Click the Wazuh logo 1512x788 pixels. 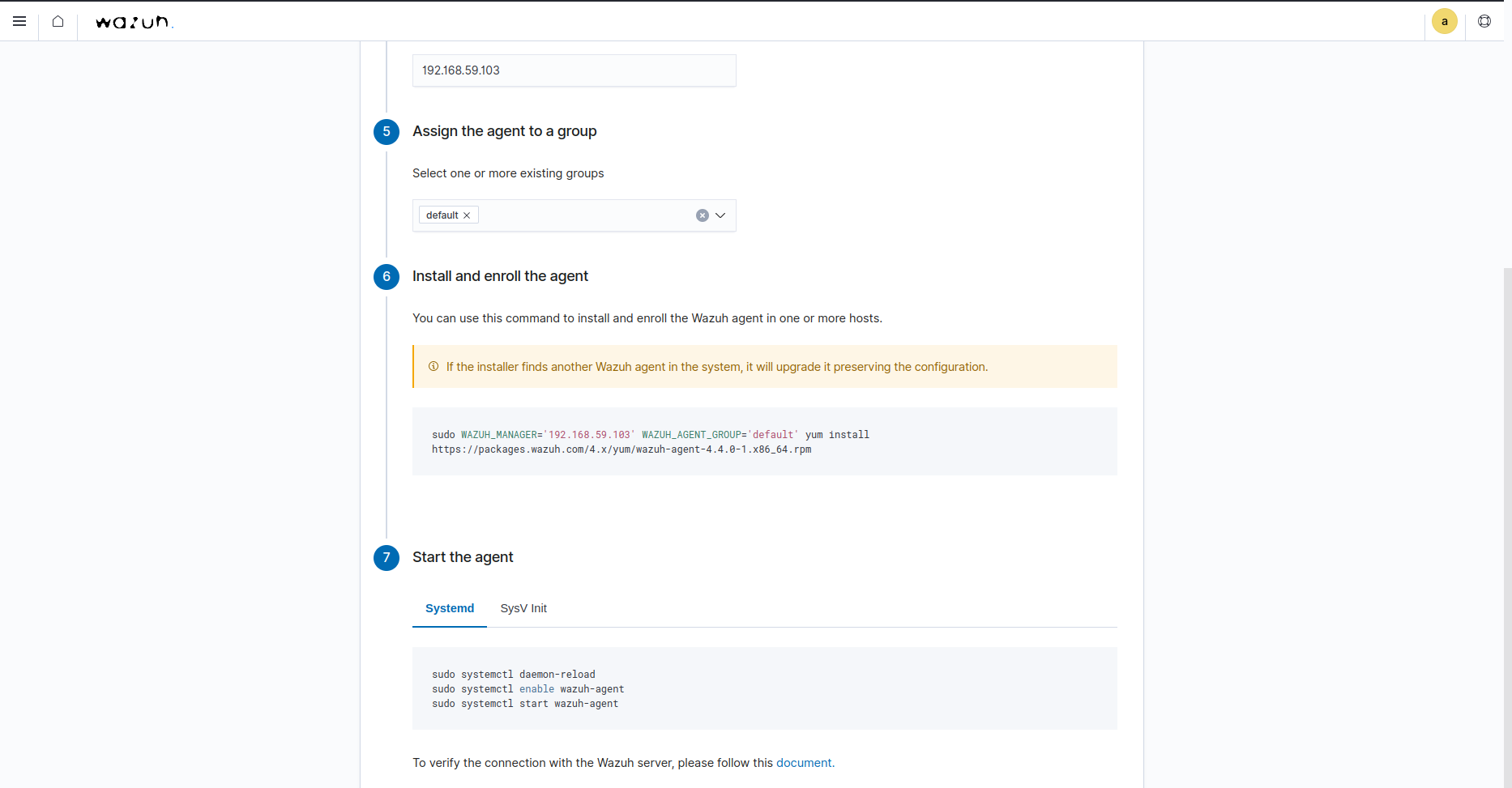click(133, 23)
